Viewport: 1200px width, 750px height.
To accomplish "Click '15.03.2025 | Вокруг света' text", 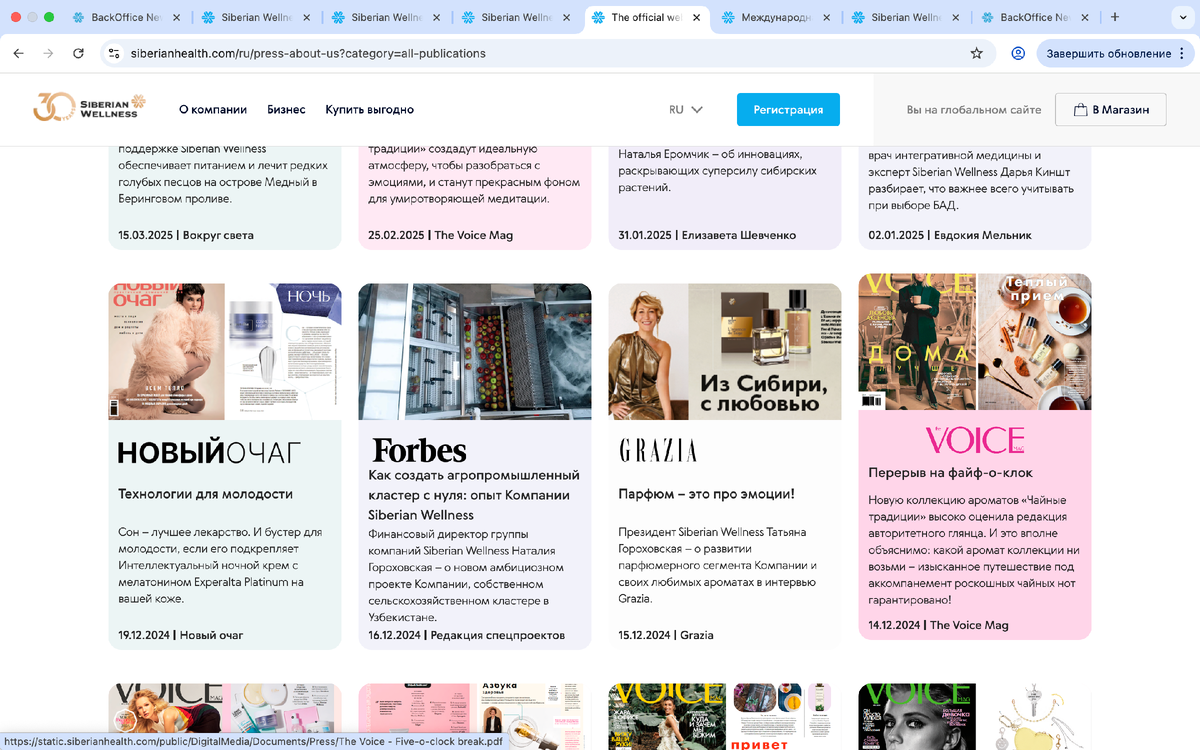I will [x=186, y=235].
